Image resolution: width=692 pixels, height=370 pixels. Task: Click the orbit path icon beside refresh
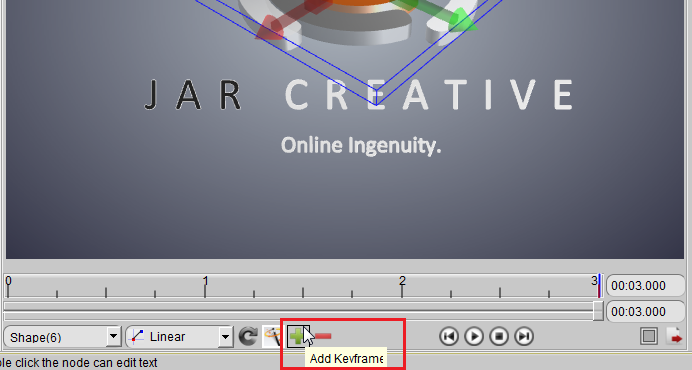coord(272,337)
